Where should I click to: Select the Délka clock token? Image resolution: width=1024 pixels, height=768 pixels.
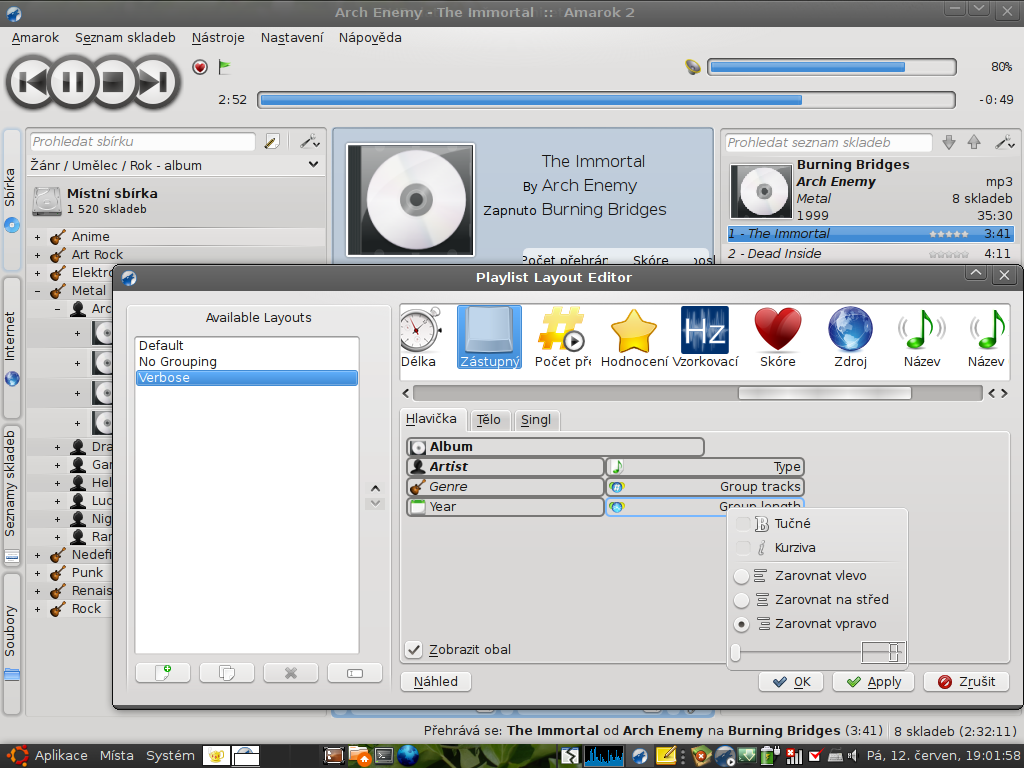[x=419, y=337]
